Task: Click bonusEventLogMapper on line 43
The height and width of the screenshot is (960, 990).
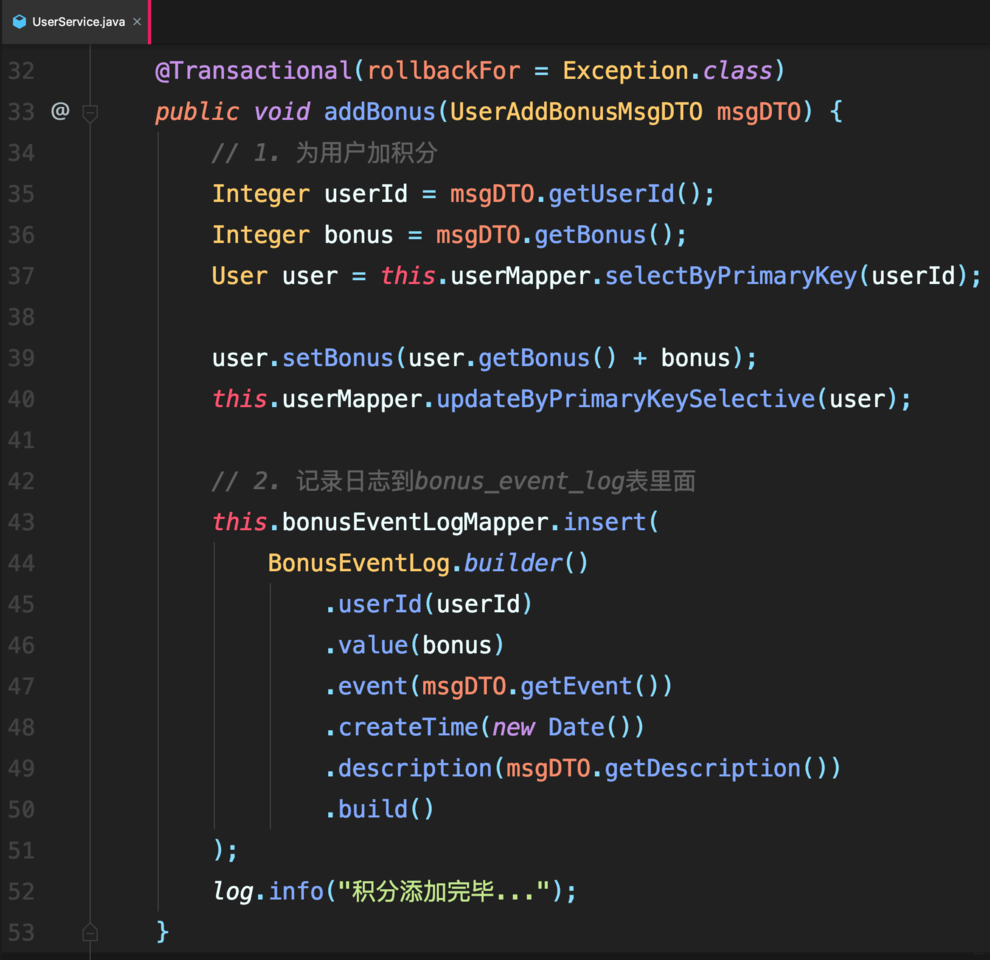Action: point(415,522)
